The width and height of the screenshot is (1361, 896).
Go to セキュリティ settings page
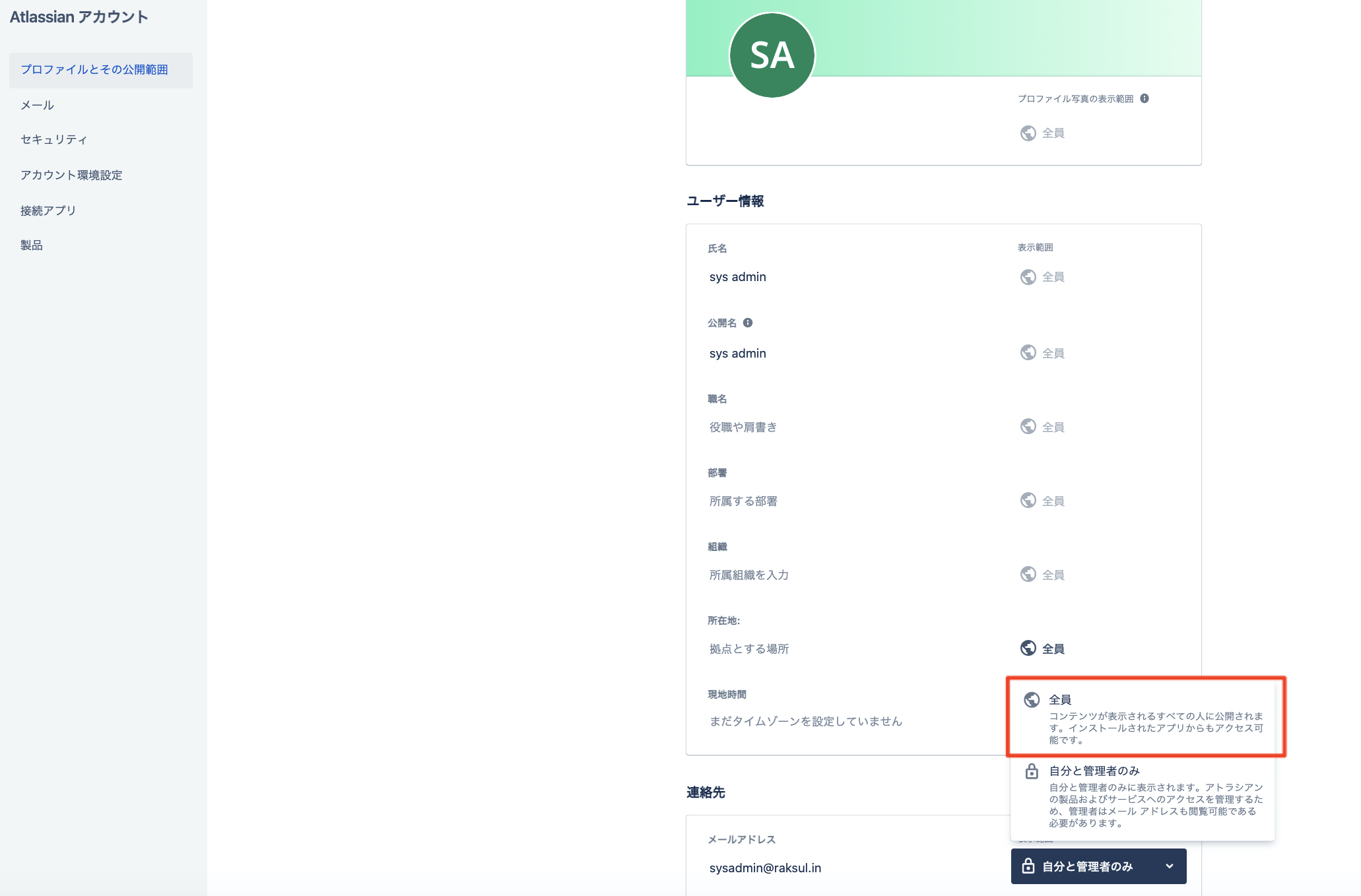[x=53, y=139]
